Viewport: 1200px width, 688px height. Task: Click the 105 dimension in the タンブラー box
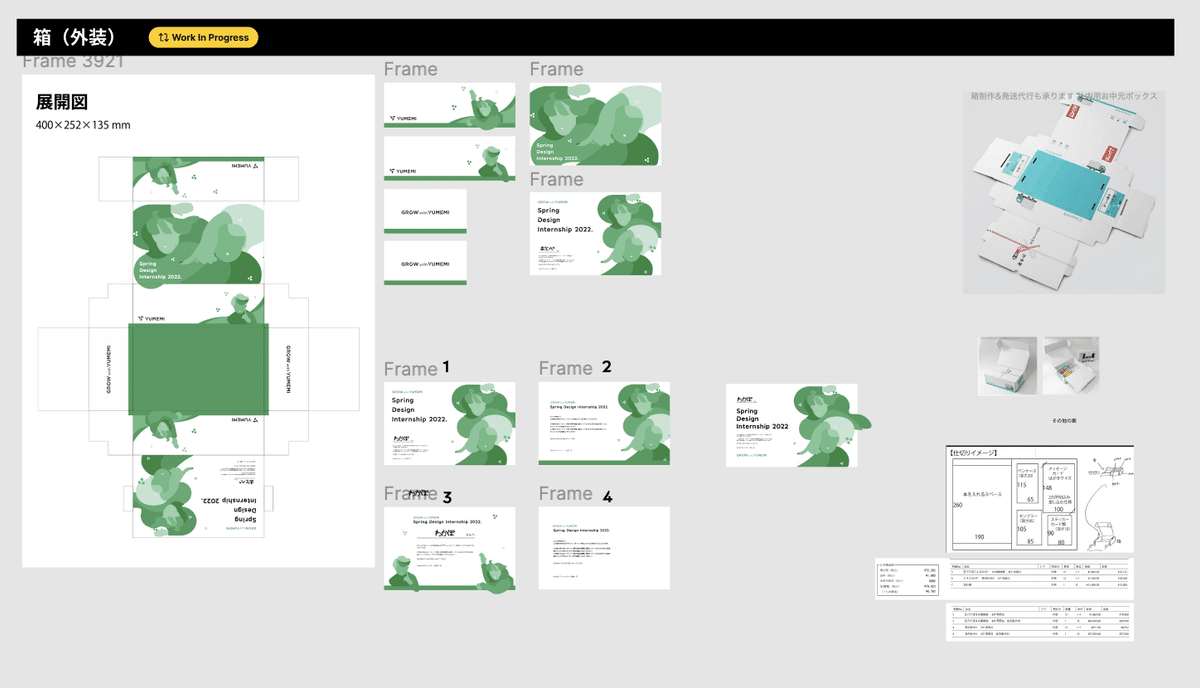click(1021, 529)
